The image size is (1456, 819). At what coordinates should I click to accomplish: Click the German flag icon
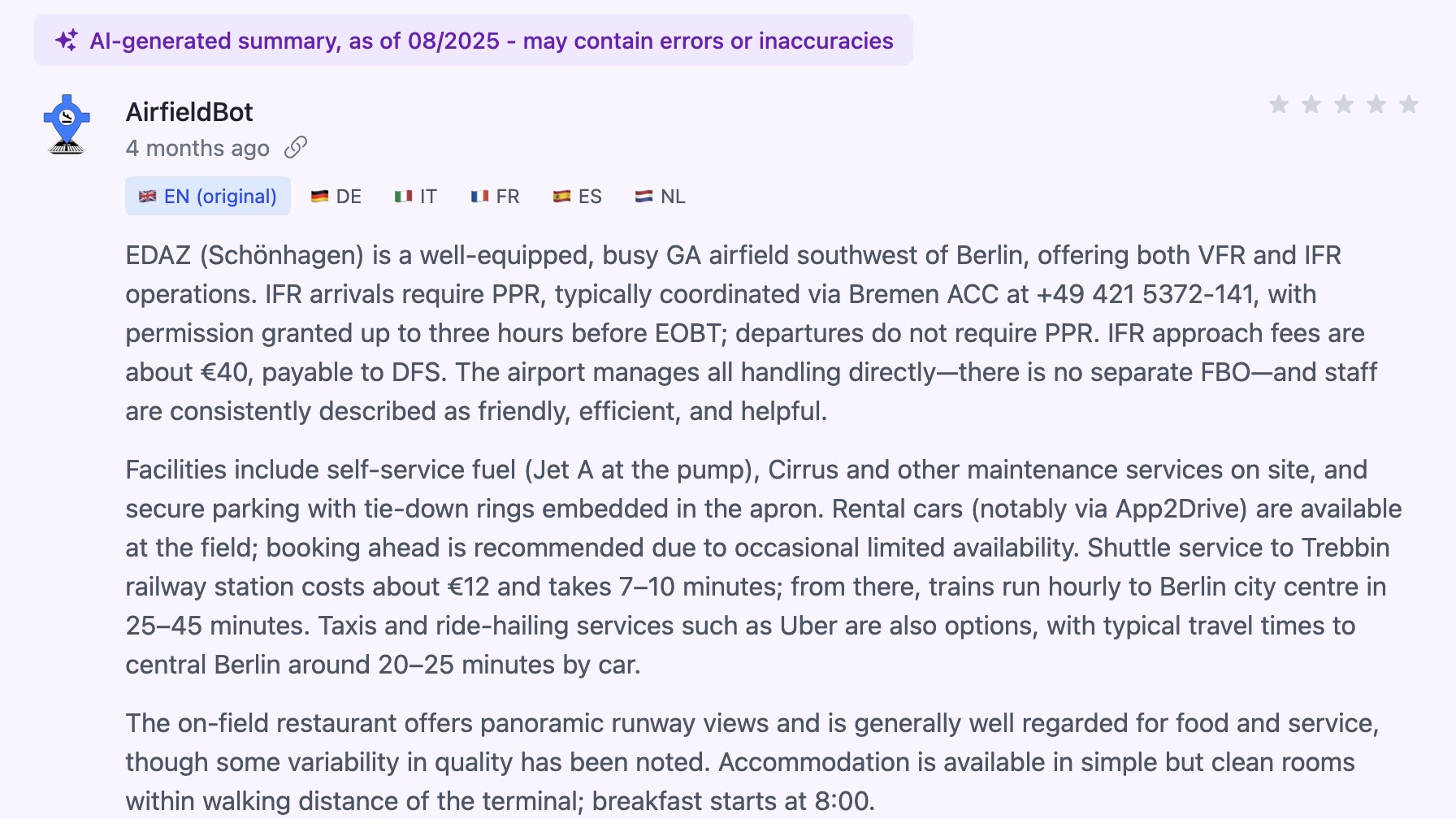coord(318,196)
